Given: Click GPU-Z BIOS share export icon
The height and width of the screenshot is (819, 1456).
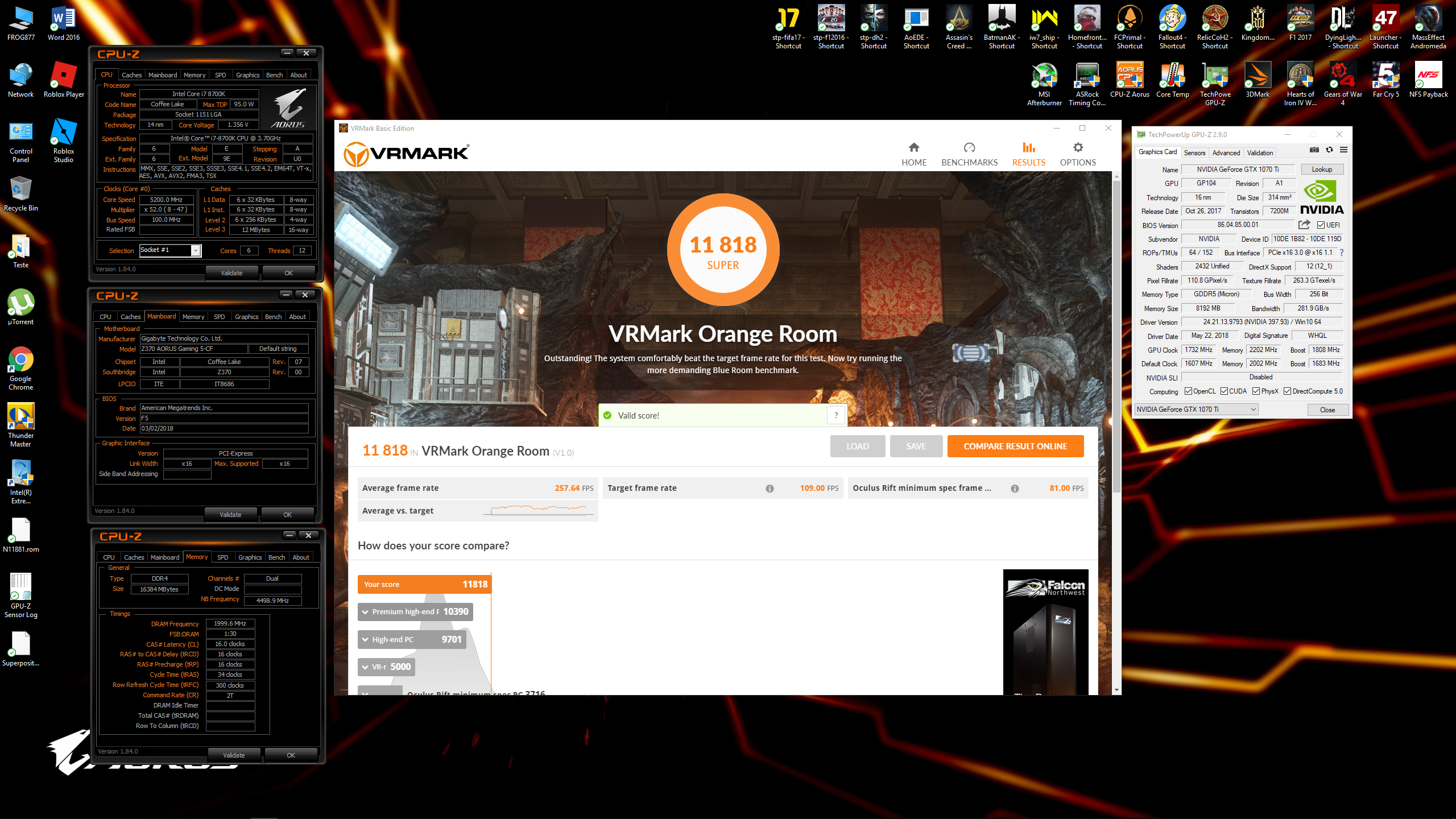Looking at the screenshot, I should [x=1305, y=225].
